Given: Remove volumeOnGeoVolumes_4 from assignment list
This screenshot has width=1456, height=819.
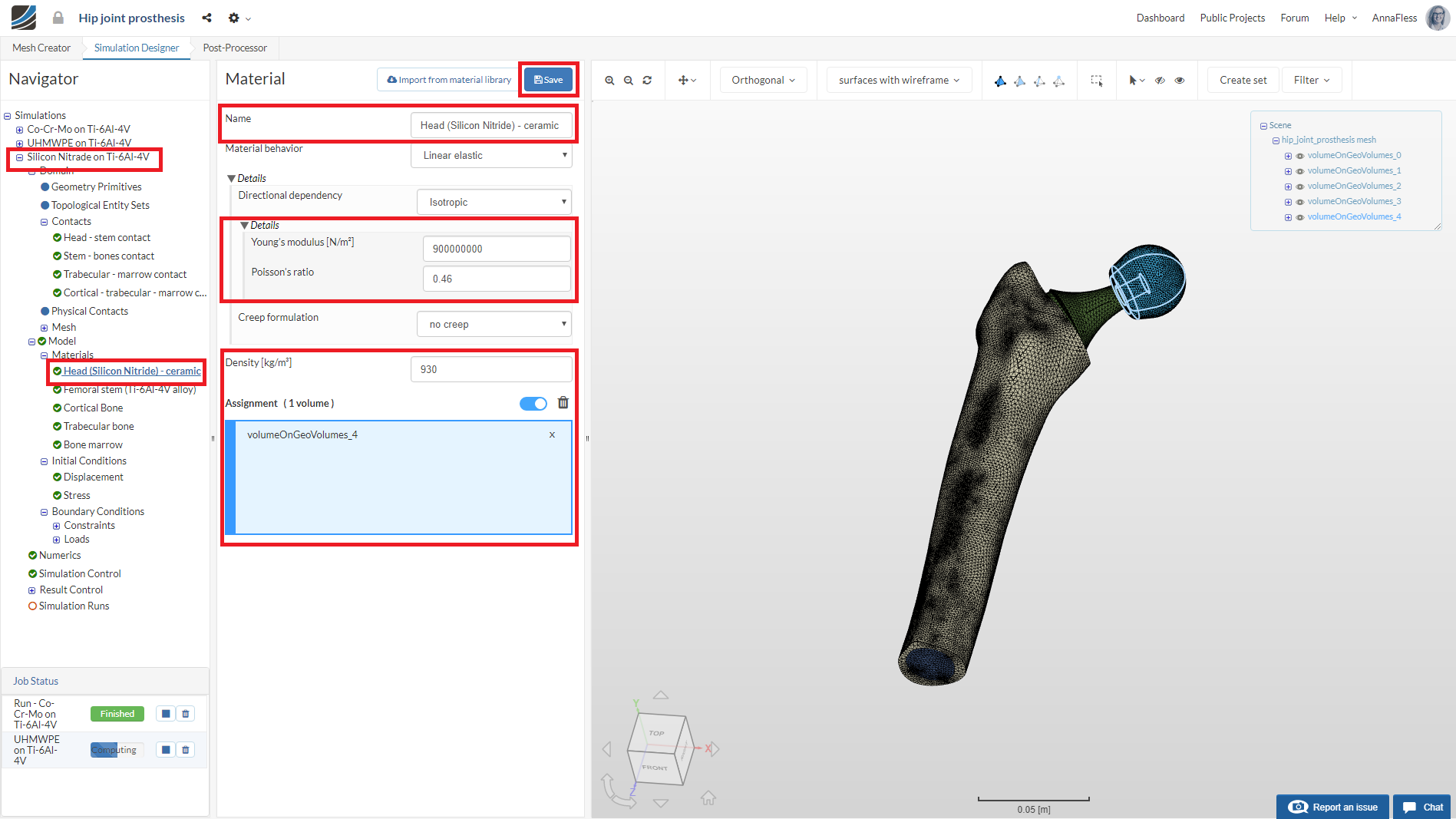Looking at the screenshot, I should 552,434.
